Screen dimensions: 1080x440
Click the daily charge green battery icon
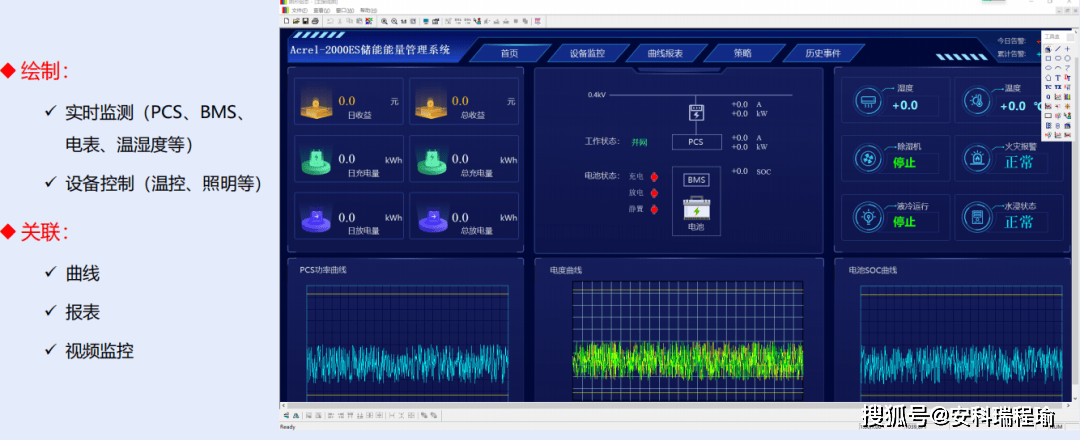click(316, 161)
